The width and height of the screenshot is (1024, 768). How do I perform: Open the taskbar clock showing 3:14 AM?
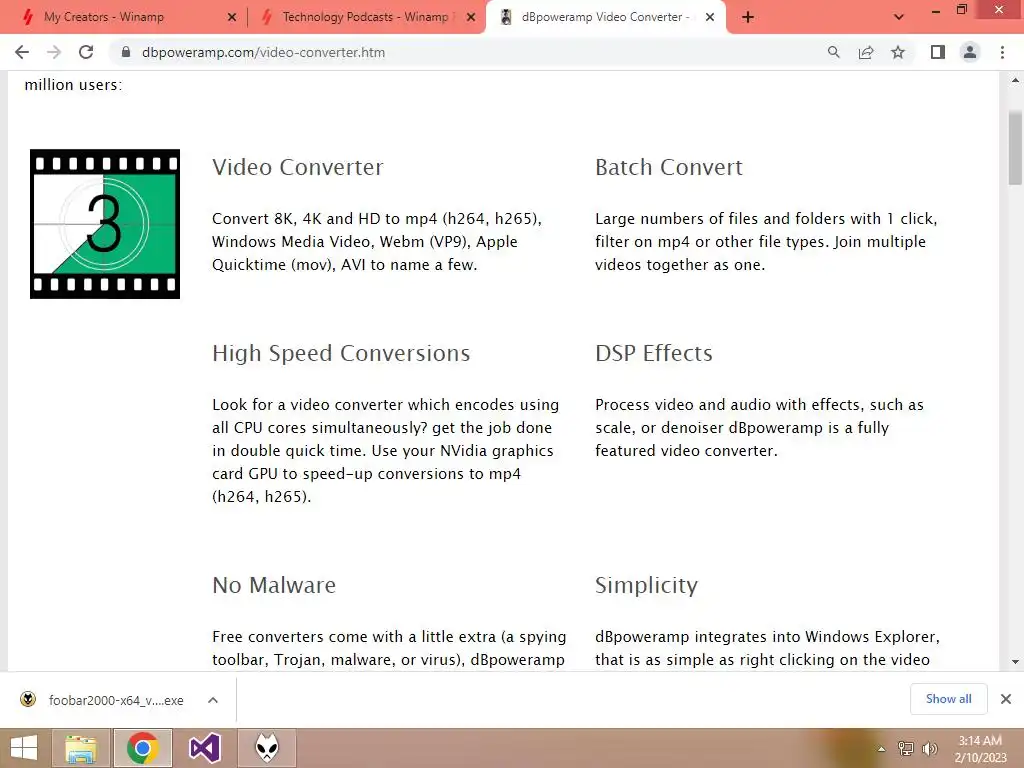click(980, 749)
